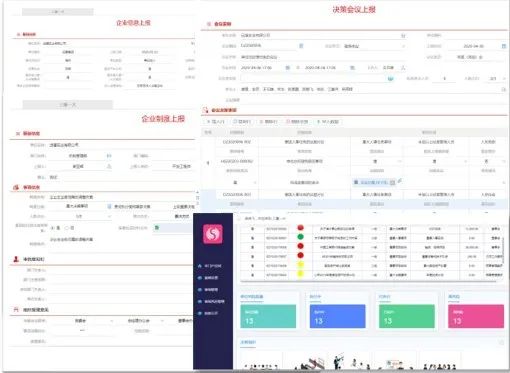Click the pink S logo in dark sidebar
Screen dimensions: 510x373
(213, 234)
